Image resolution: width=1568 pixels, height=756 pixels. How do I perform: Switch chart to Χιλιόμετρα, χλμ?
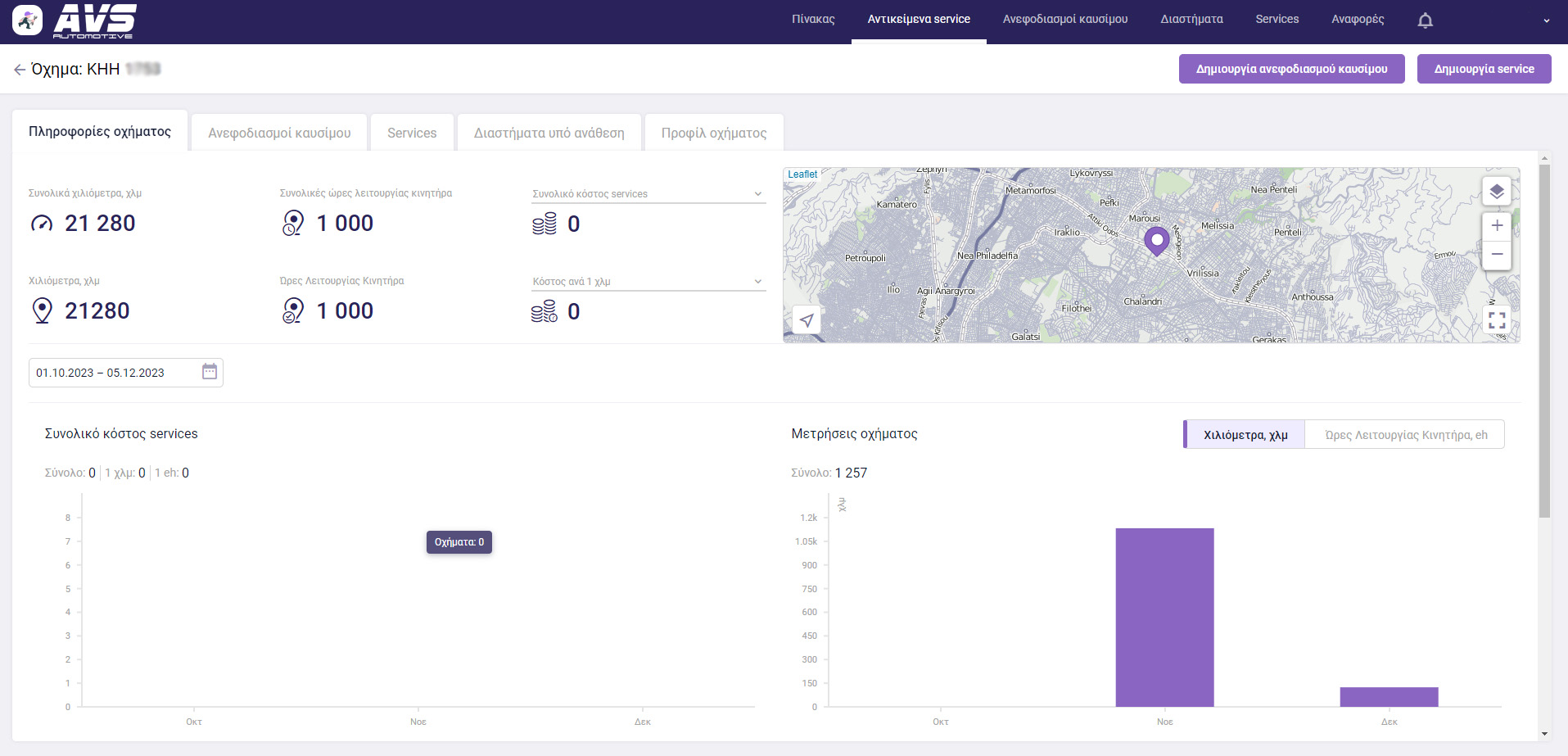pyautogui.click(x=1245, y=435)
